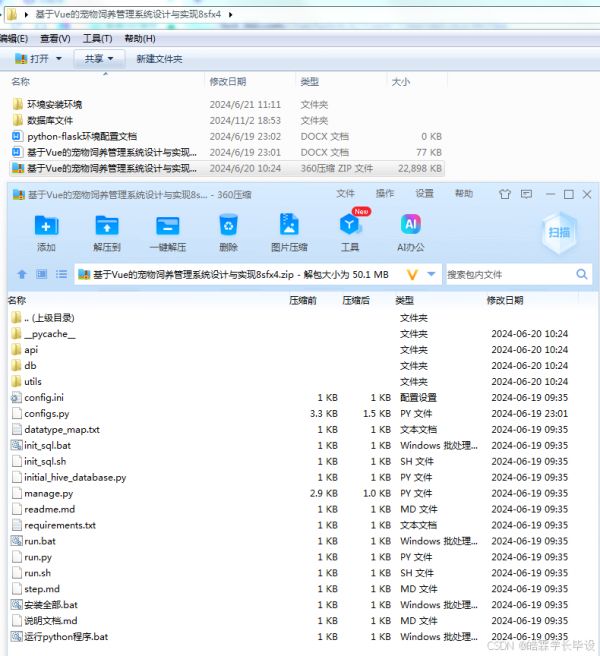Click the 扫描 (Scan) hexagon button

559,232
